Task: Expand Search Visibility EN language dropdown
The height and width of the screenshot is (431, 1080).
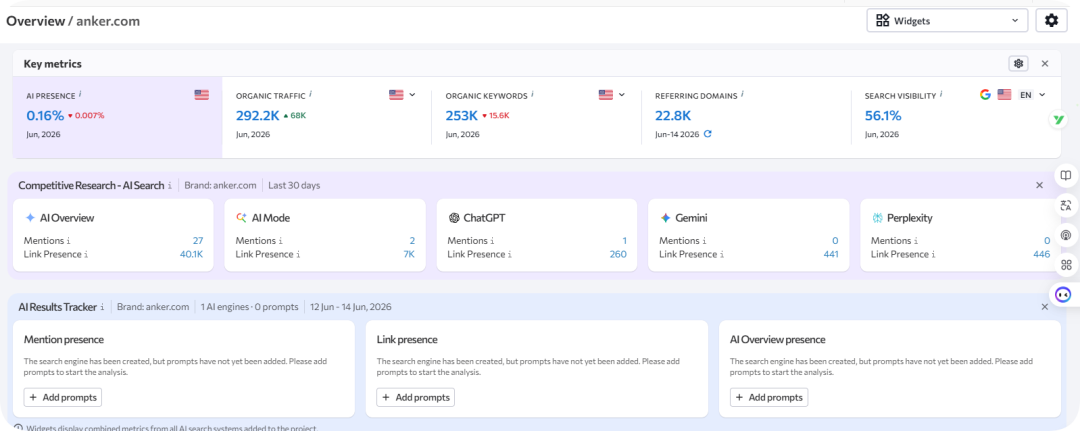Action: coord(1032,95)
